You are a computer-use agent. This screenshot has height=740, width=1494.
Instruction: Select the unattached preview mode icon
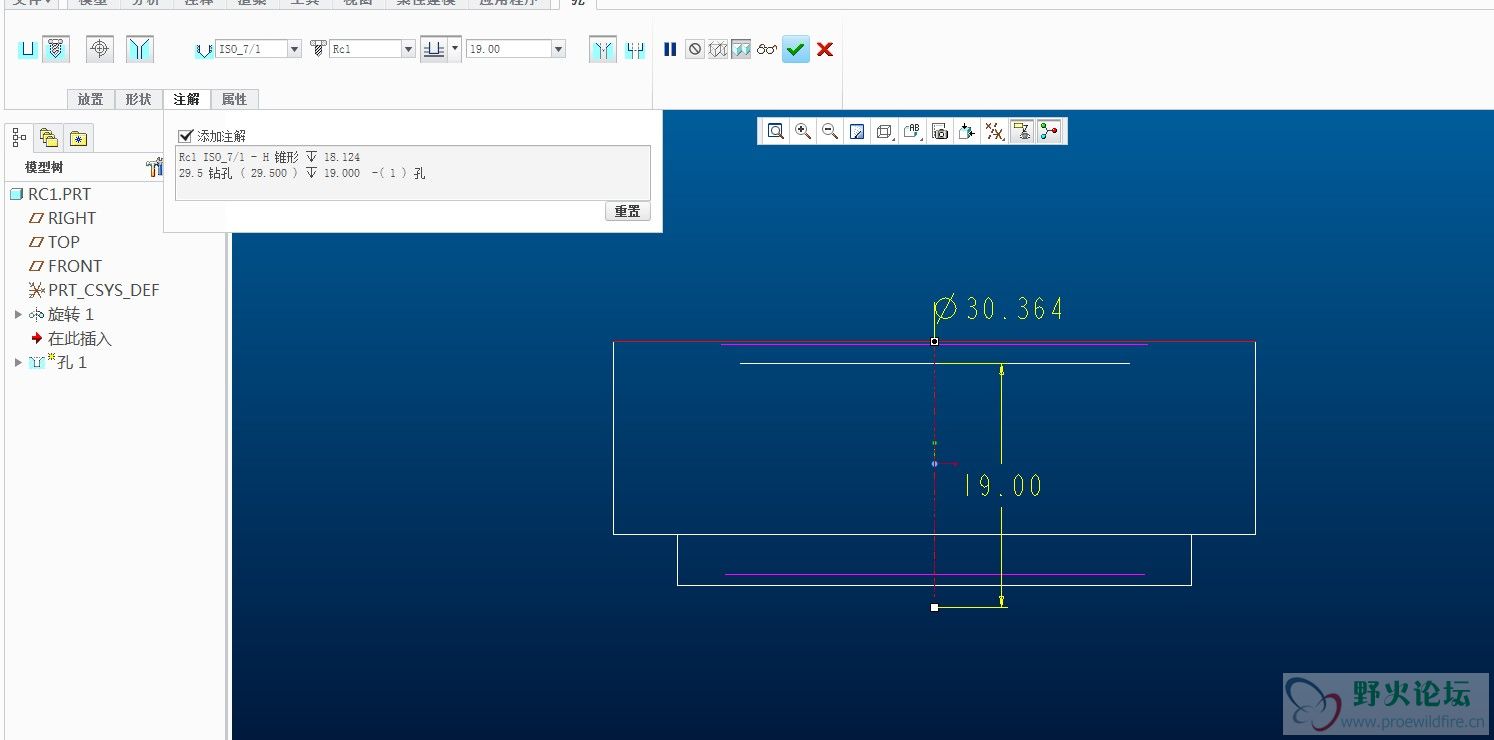click(718, 49)
